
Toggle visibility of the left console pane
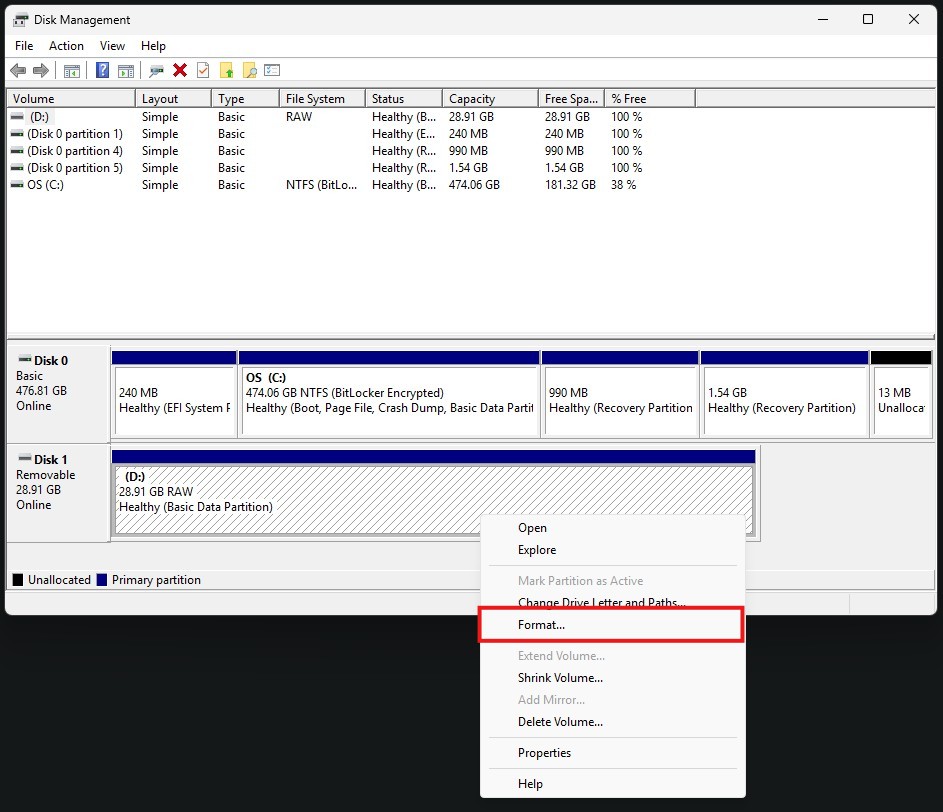point(71,70)
